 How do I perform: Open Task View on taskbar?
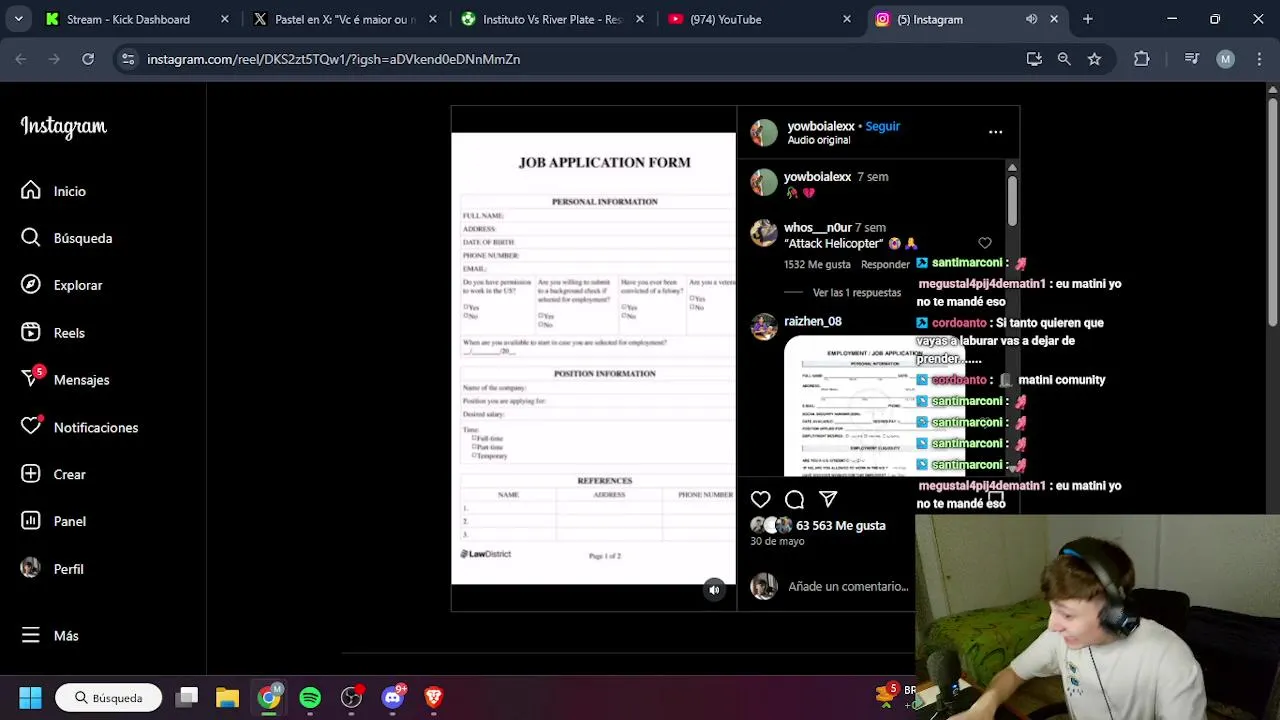pos(187,697)
